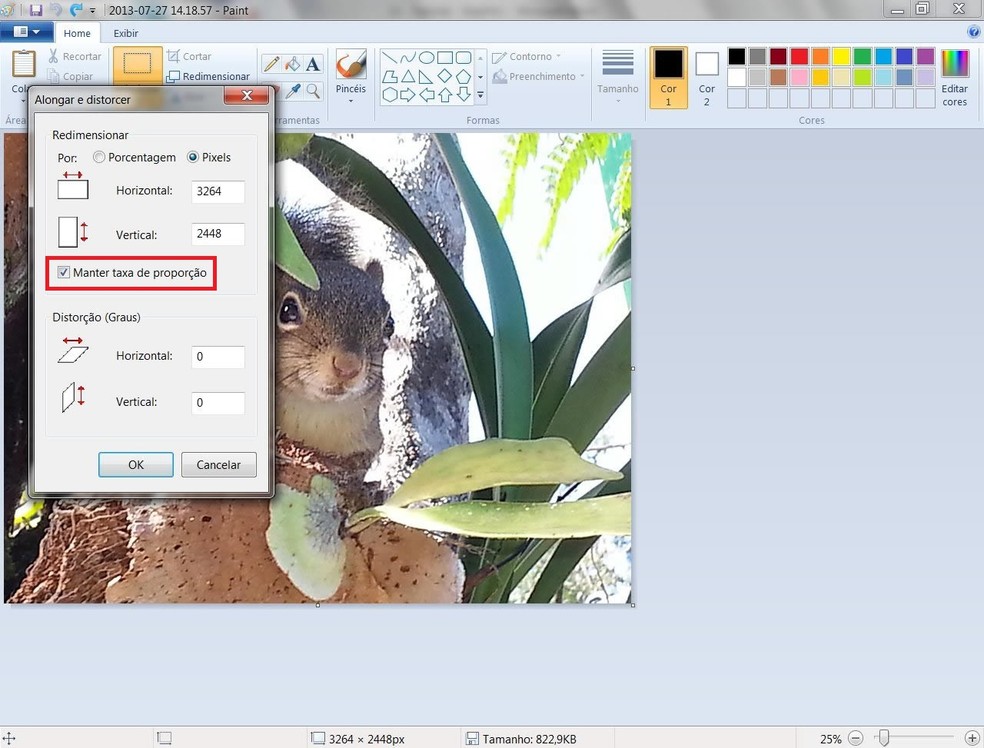Choose the rounded rectangle shape

click(x=463, y=58)
